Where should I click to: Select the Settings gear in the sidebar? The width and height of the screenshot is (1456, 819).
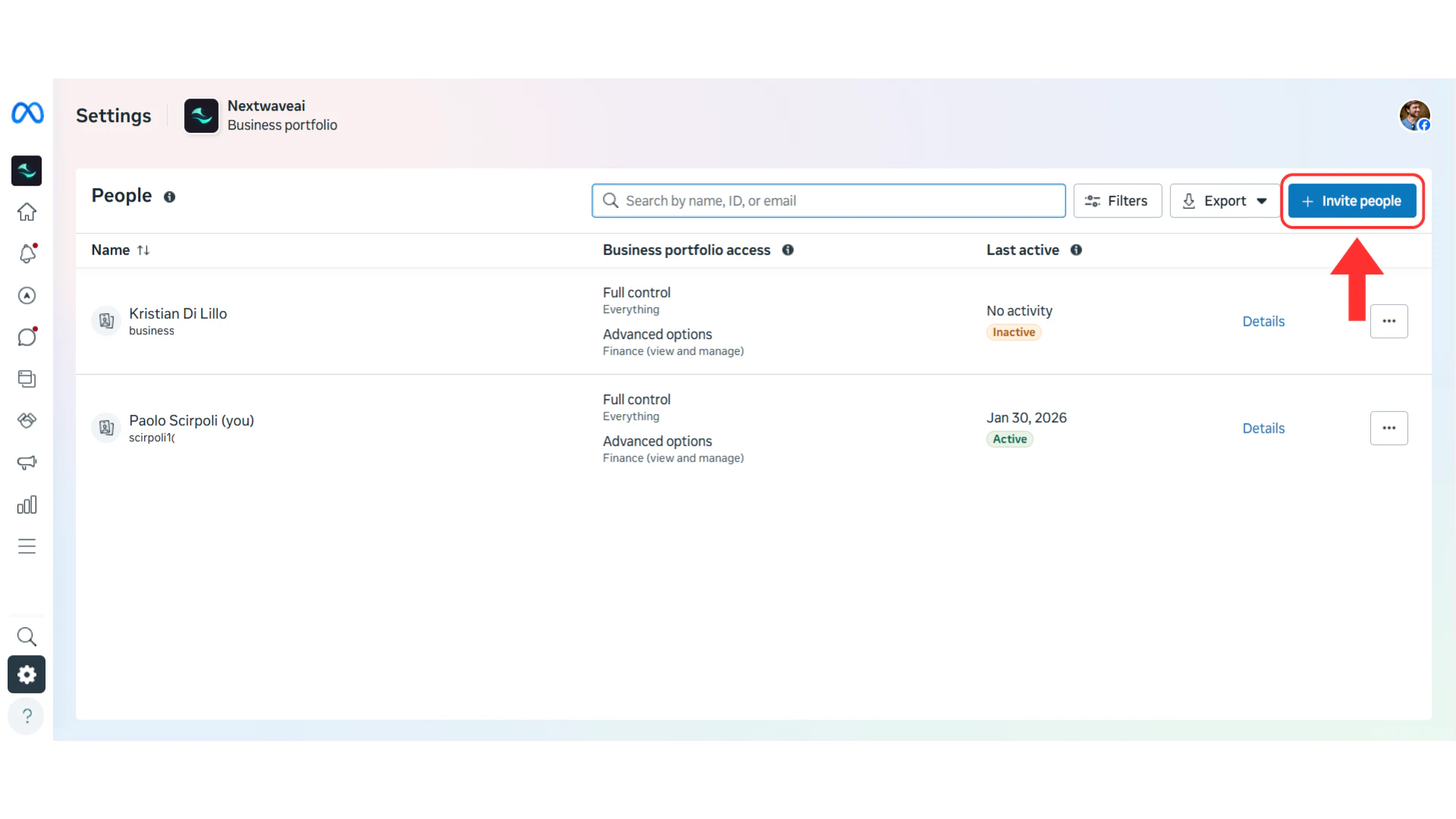click(27, 674)
